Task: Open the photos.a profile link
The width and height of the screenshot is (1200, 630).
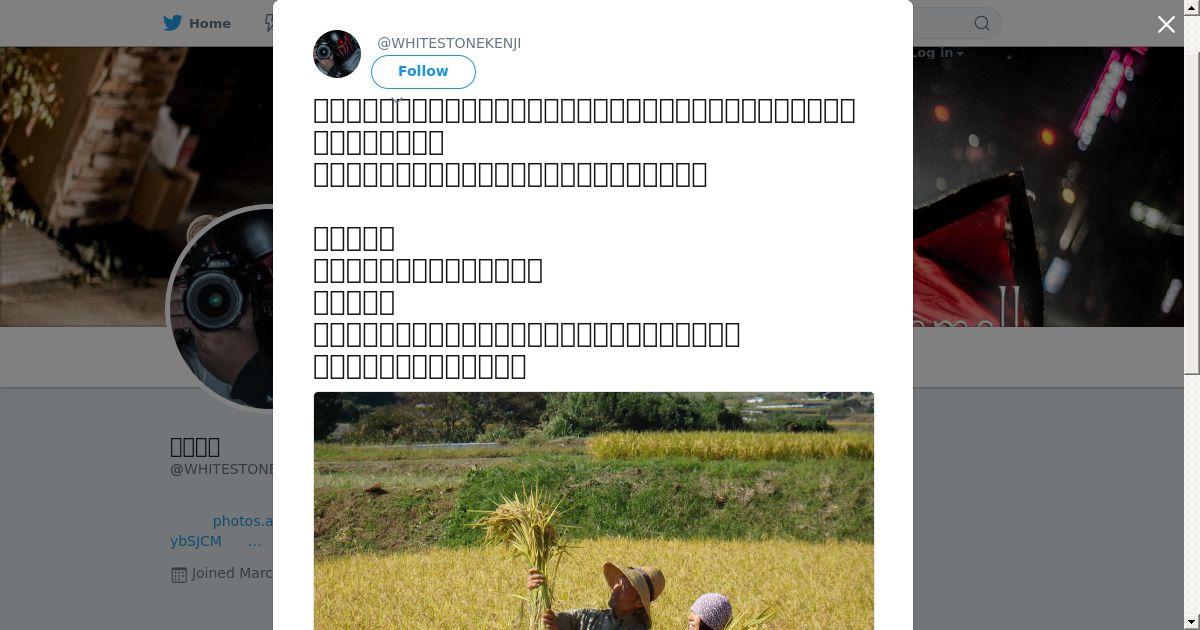Action: [242, 521]
